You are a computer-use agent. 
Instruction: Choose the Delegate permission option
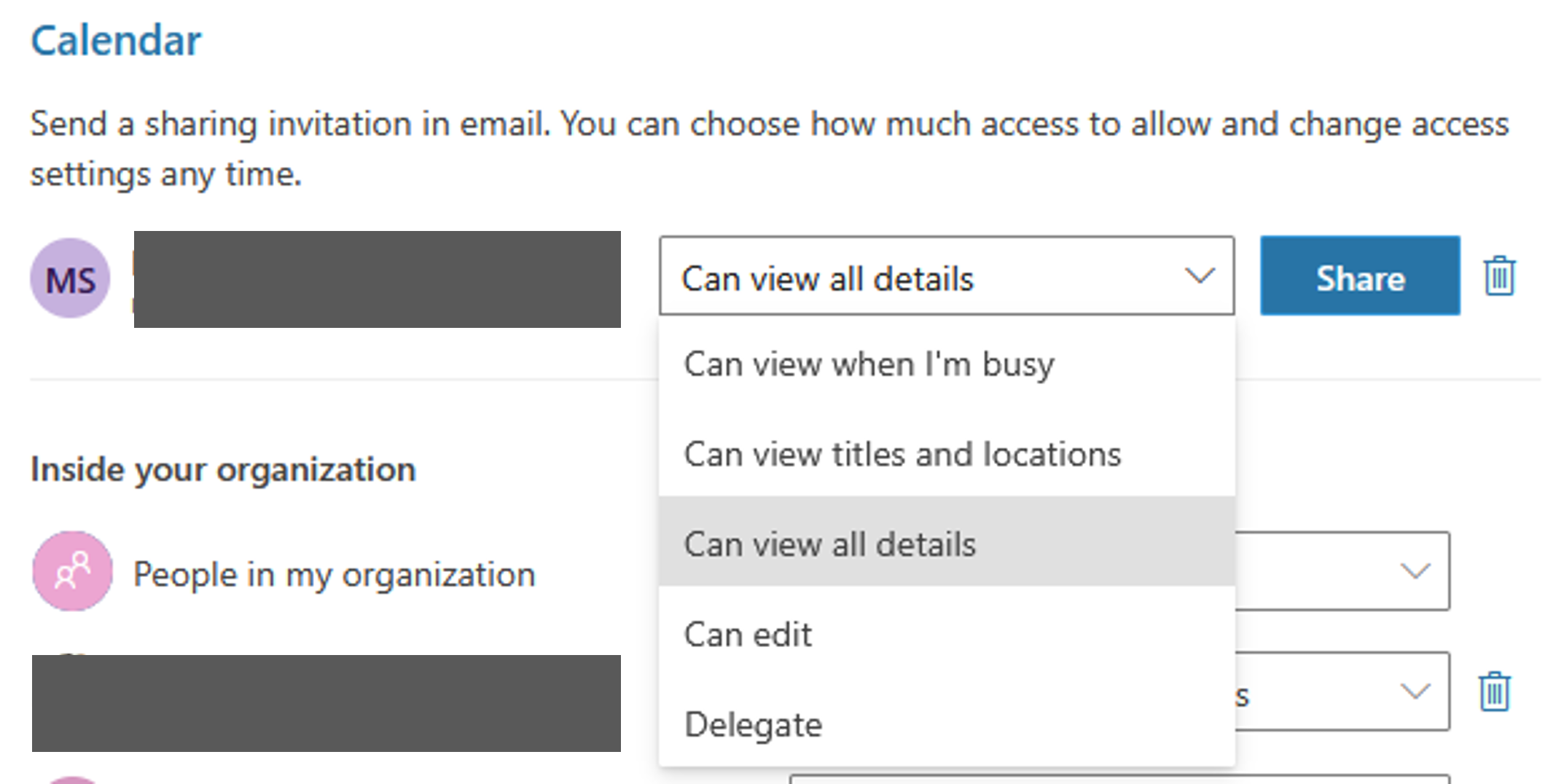753,724
